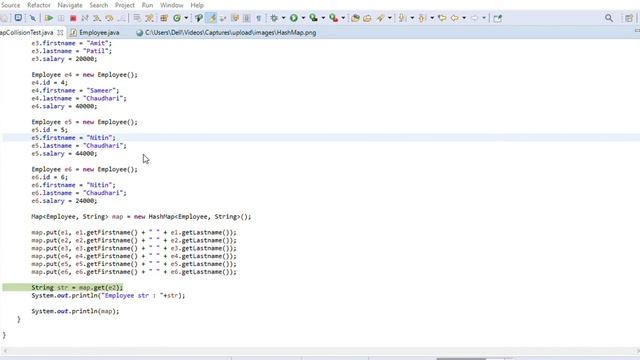Click the Open Task folder icon
Screen dimensions: 640x360
click(x=367, y=18)
